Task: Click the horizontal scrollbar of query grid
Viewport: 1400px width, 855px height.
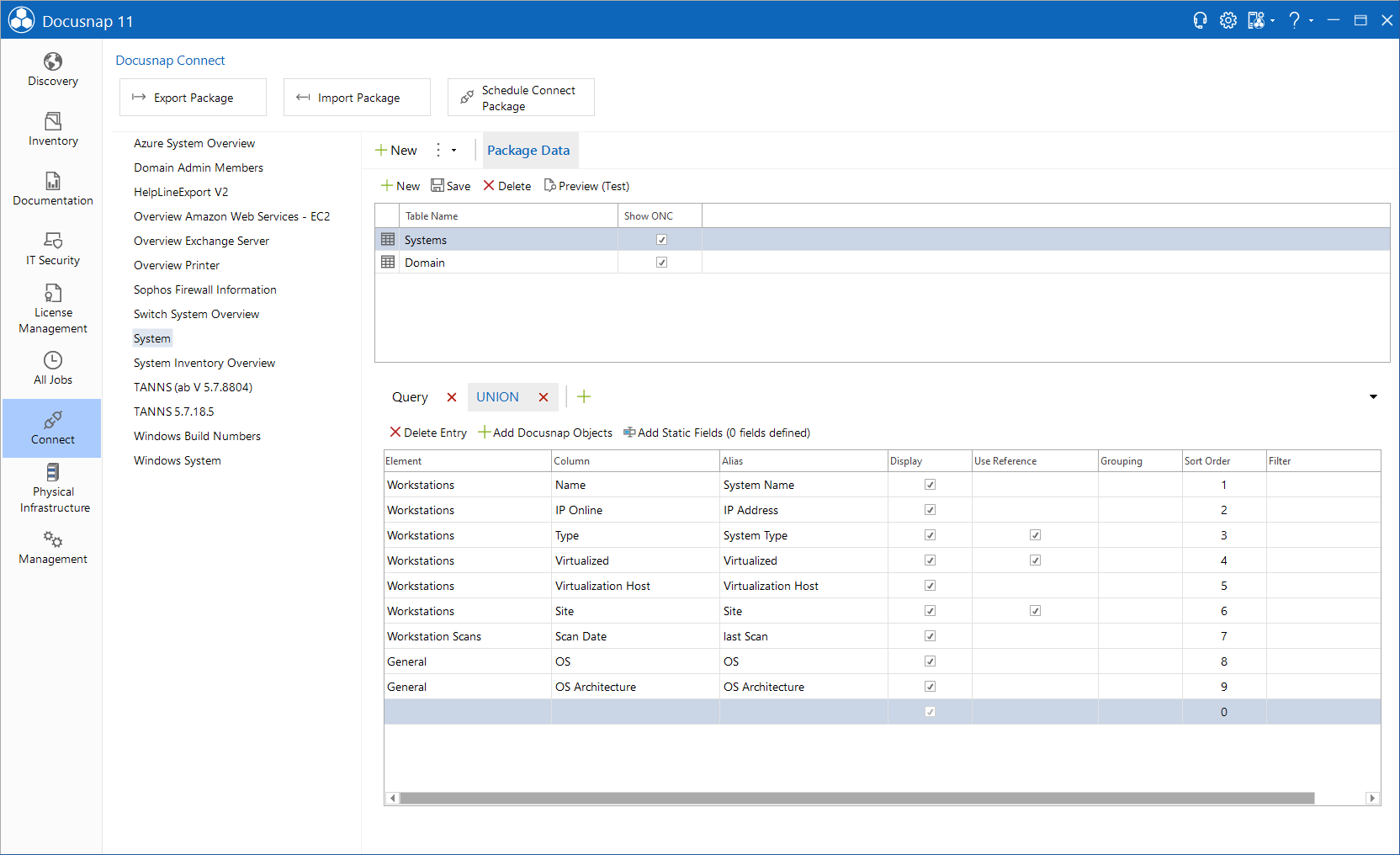Action: [x=856, y=798]
